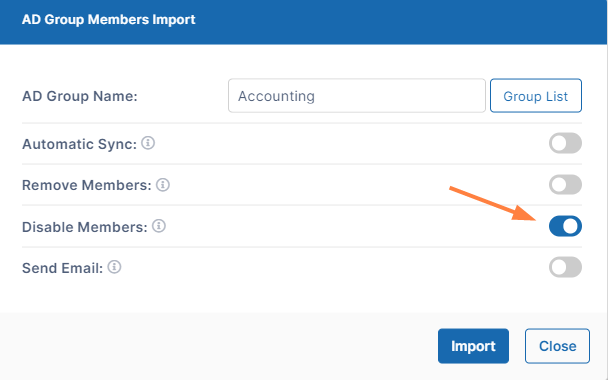The width and height of the screenshot is (608, 380).
Task: Select the Automatic Sync label text
Action: tap(79, 144)
